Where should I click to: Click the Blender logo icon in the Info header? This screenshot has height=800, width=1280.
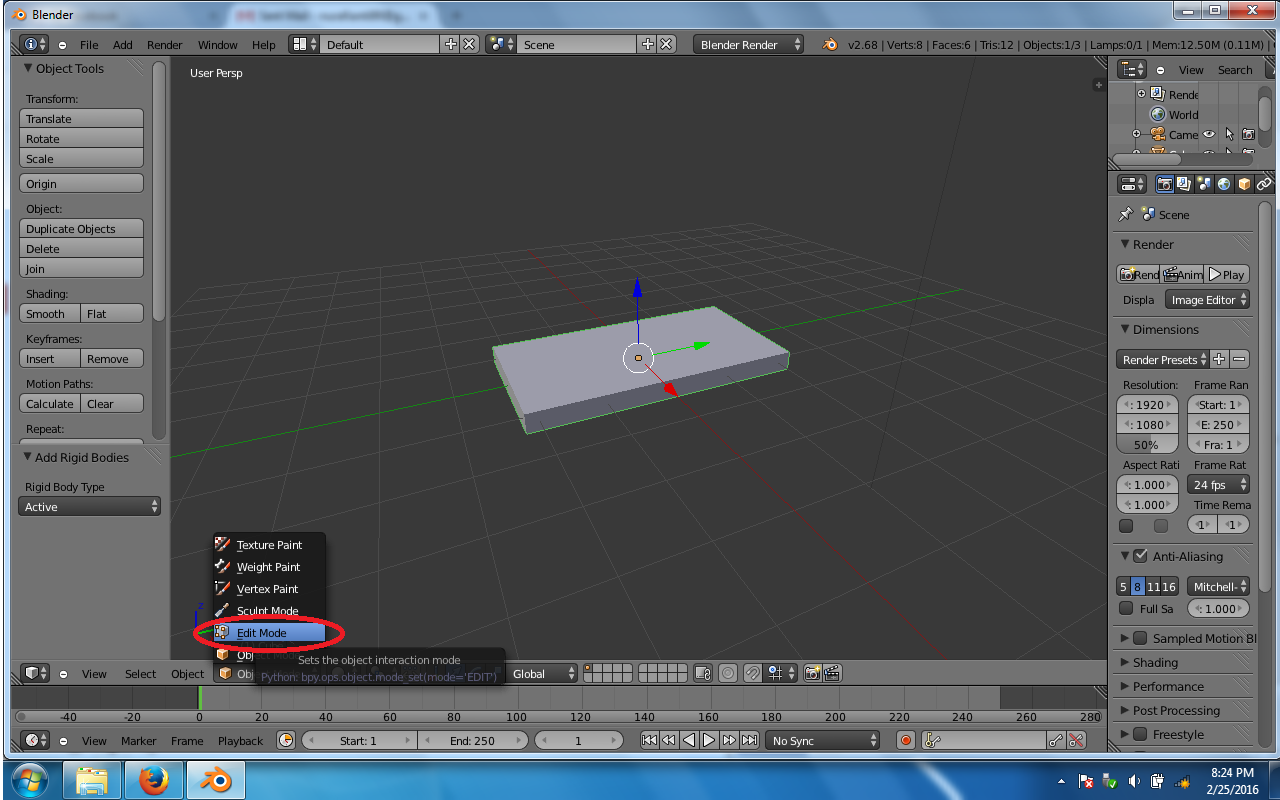coord(830,44)
